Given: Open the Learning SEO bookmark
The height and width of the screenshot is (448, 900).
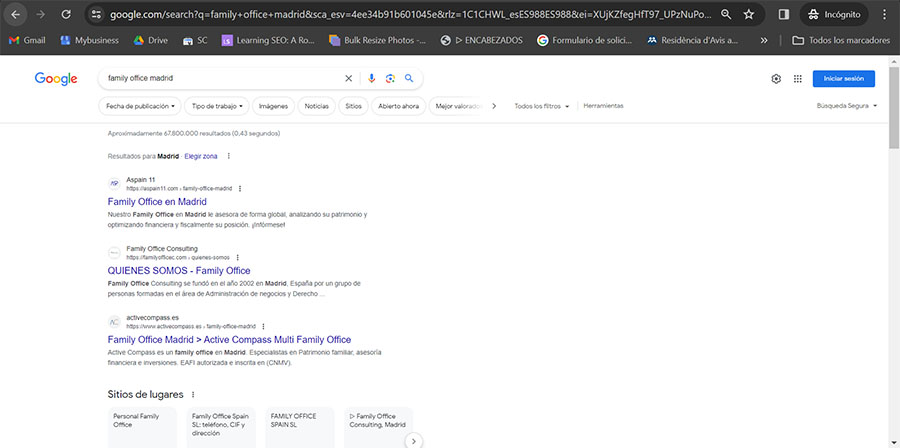Looking at the screenshot, I should point(270,41).
